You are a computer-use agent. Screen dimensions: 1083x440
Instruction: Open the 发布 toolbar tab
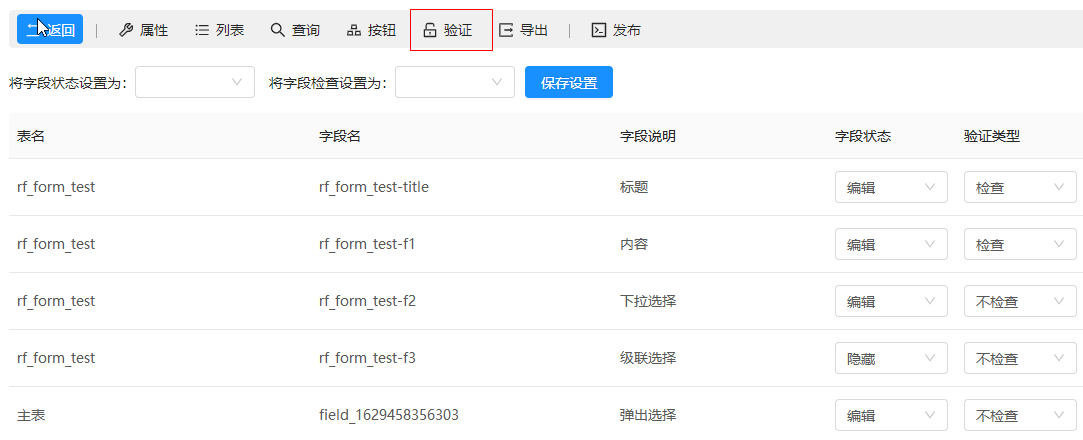[x=626, y=30]
